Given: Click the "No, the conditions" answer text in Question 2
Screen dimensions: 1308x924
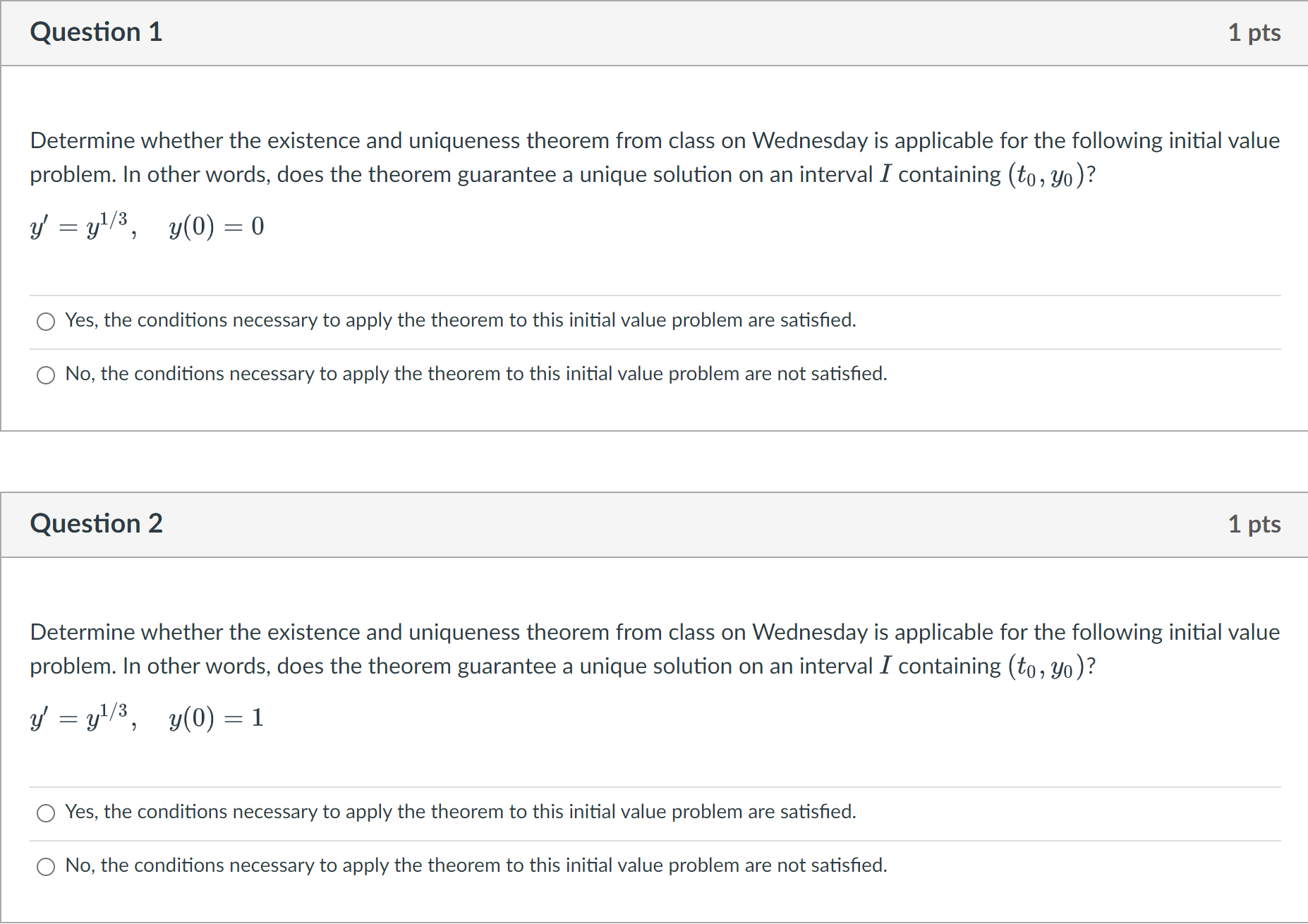Looking at the screenshot, I should point(476,866).
